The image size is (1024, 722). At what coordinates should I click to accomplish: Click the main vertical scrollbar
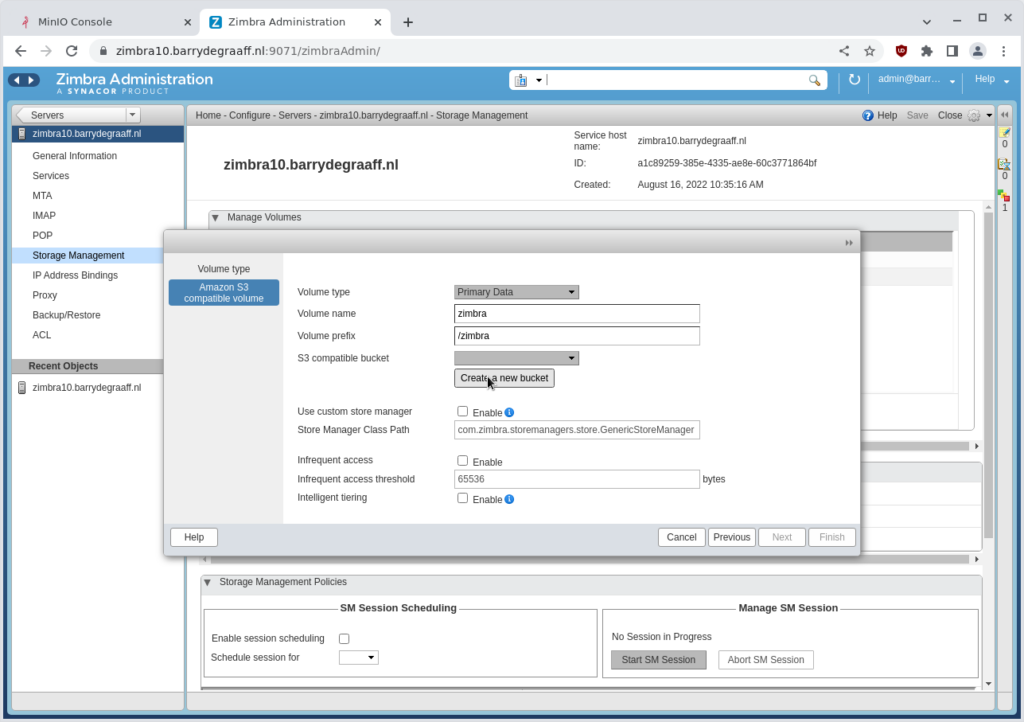(989, 375)
